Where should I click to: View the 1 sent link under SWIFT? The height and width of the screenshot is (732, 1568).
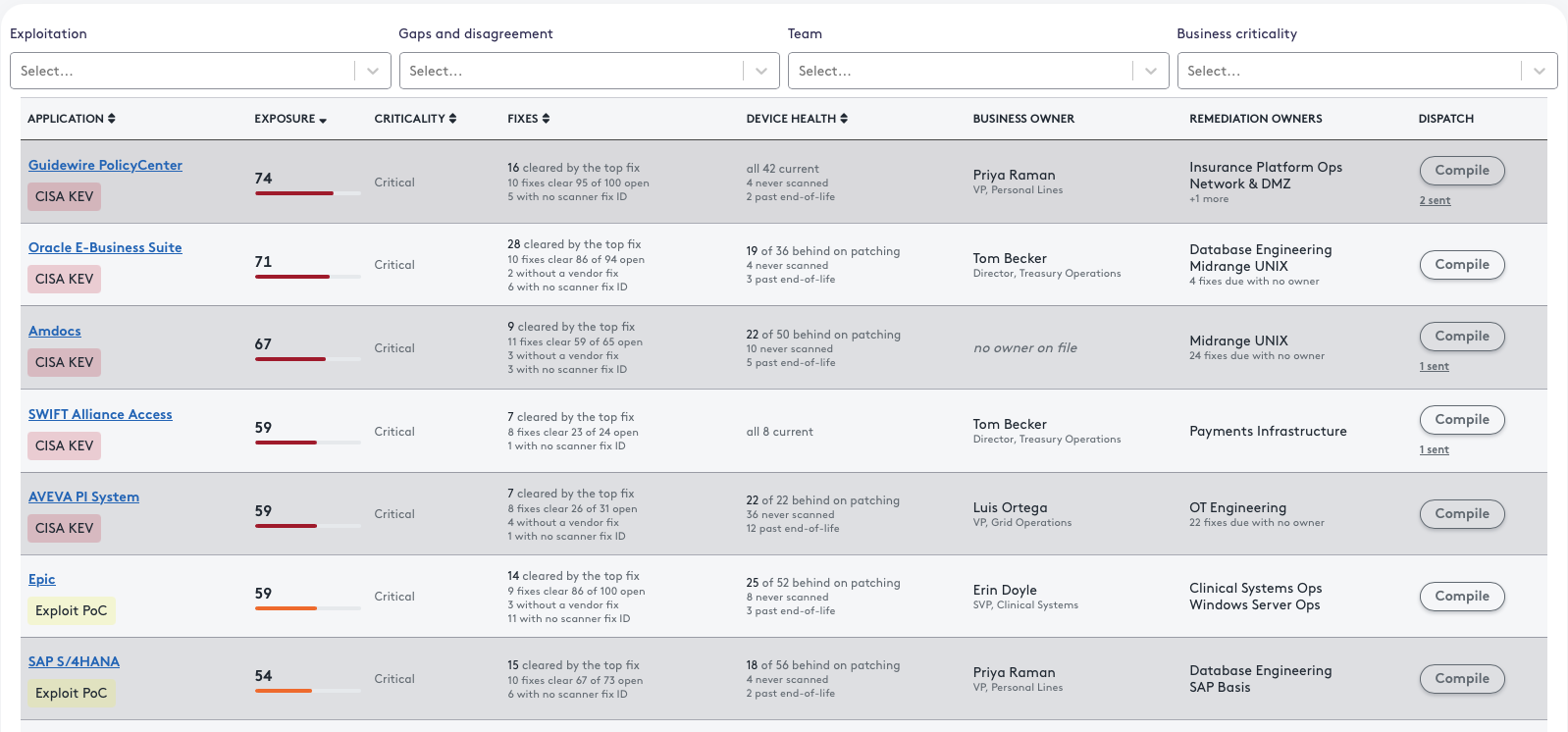point(1435,449)
